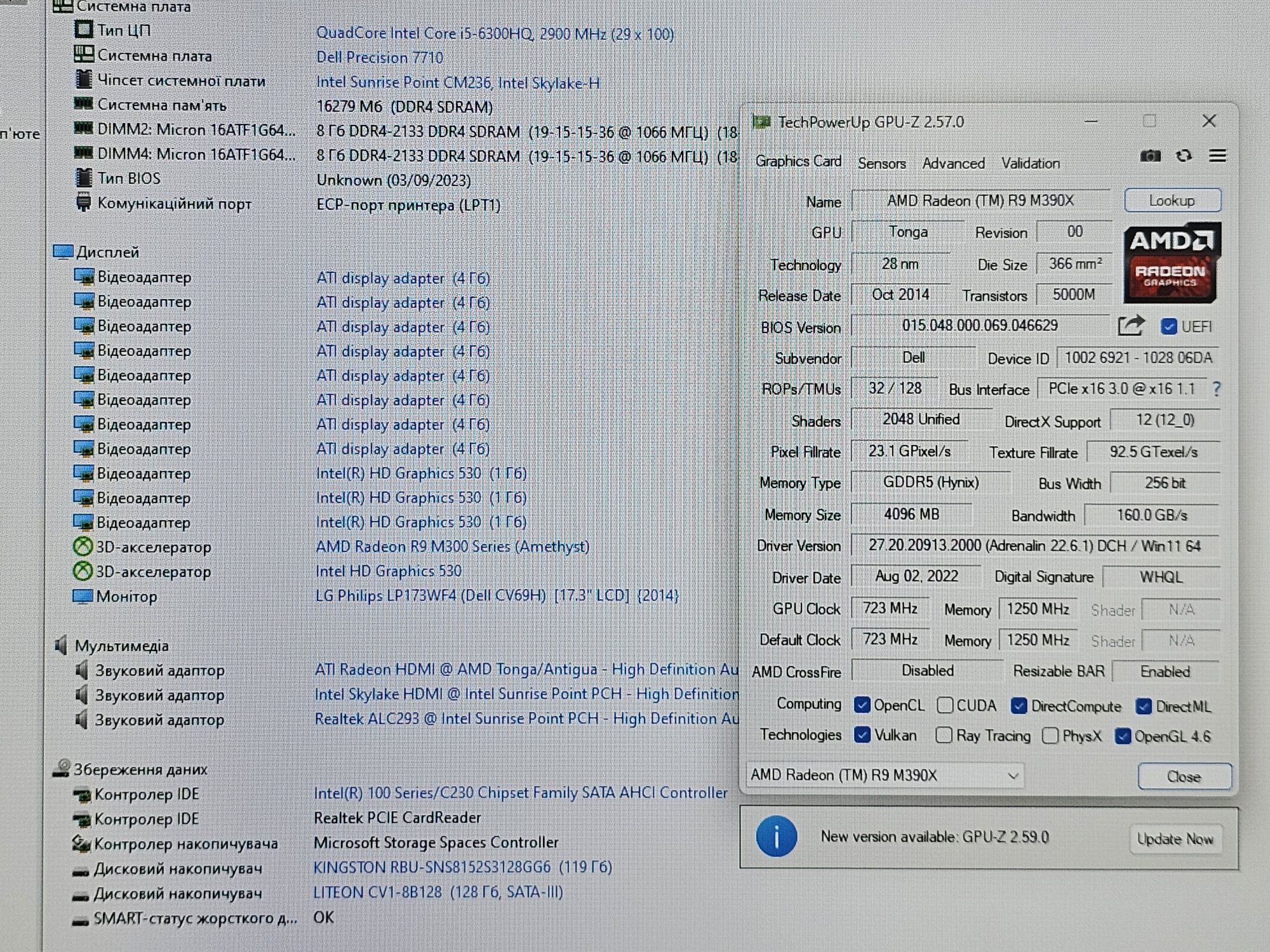This screenshot has height=952, width=1270.
Task: Click the Збереження даних storage icon
Action: pyautogui.click(x=61, y=769)
